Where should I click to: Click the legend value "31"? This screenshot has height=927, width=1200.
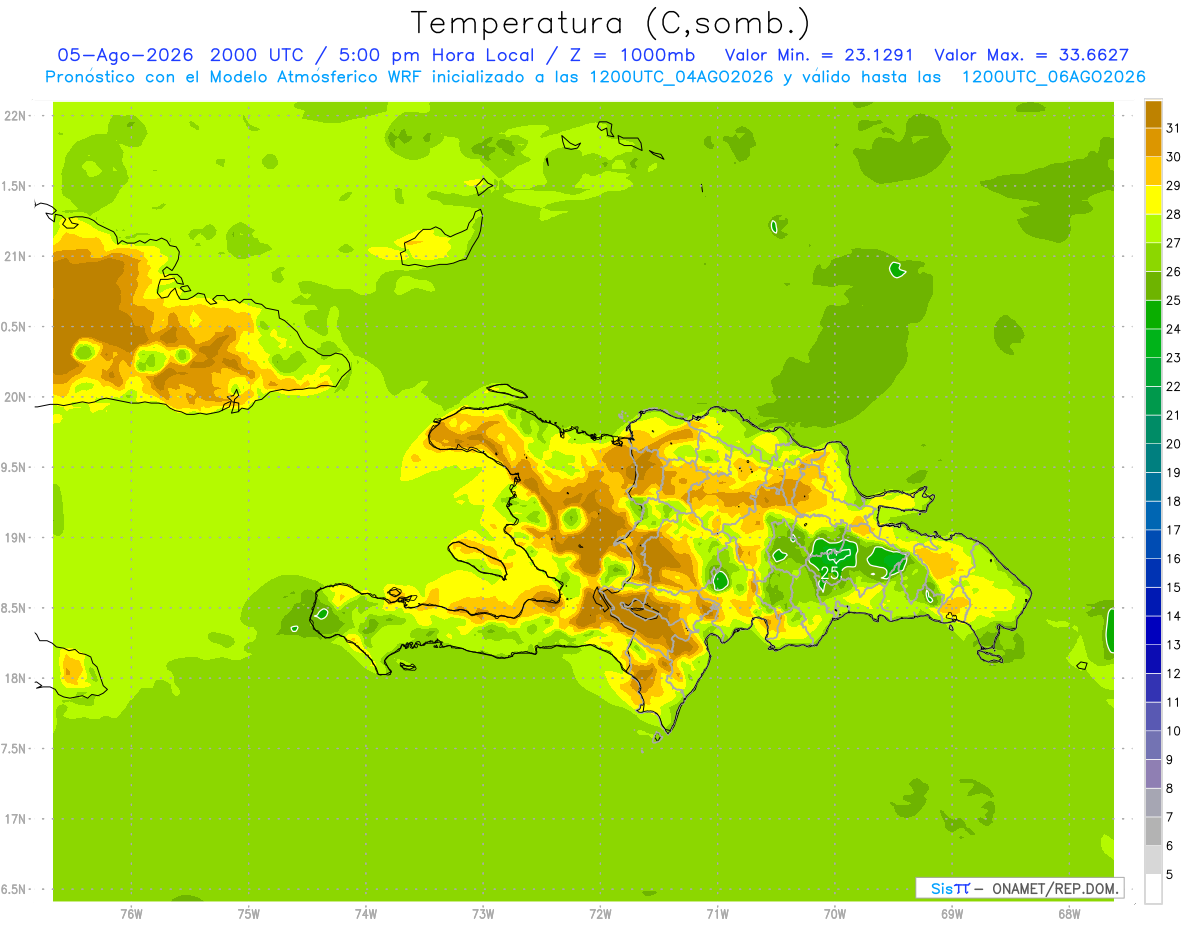point(1174,128)
